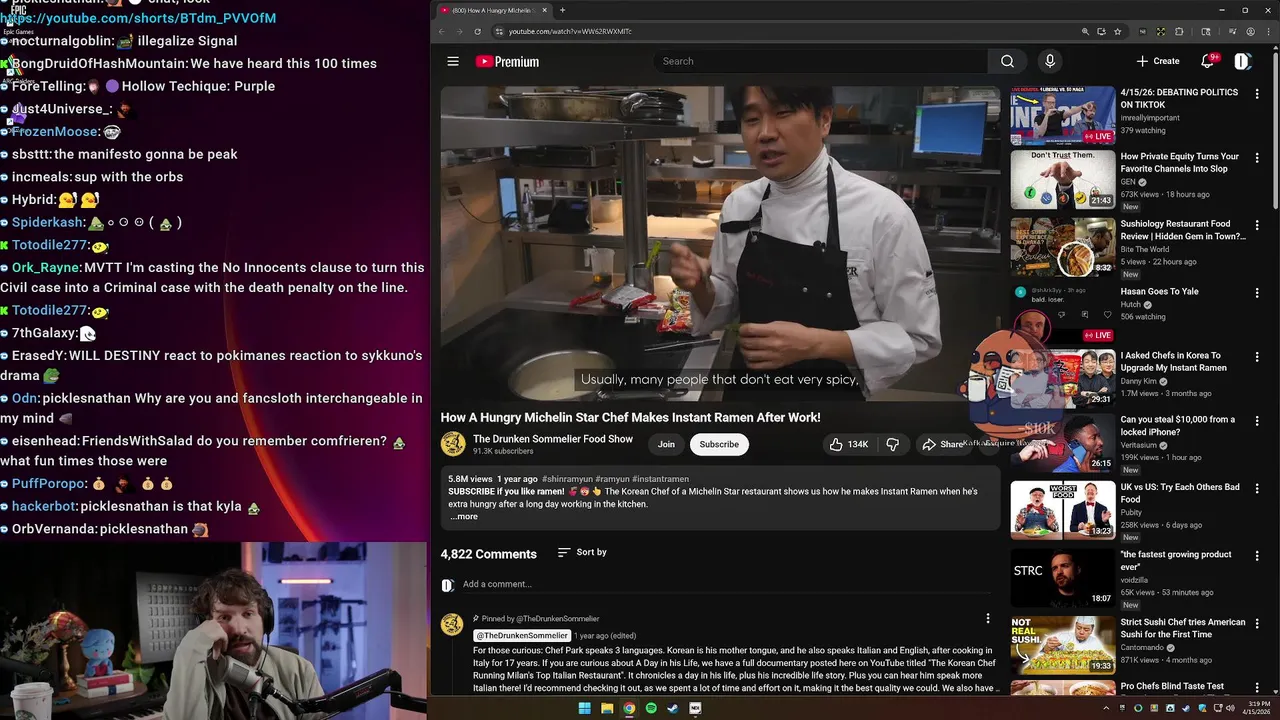Viewport: 1280px width, 720px height.
Task: Open options for steal $10,000 video
Action: [x=1257, y=420]
